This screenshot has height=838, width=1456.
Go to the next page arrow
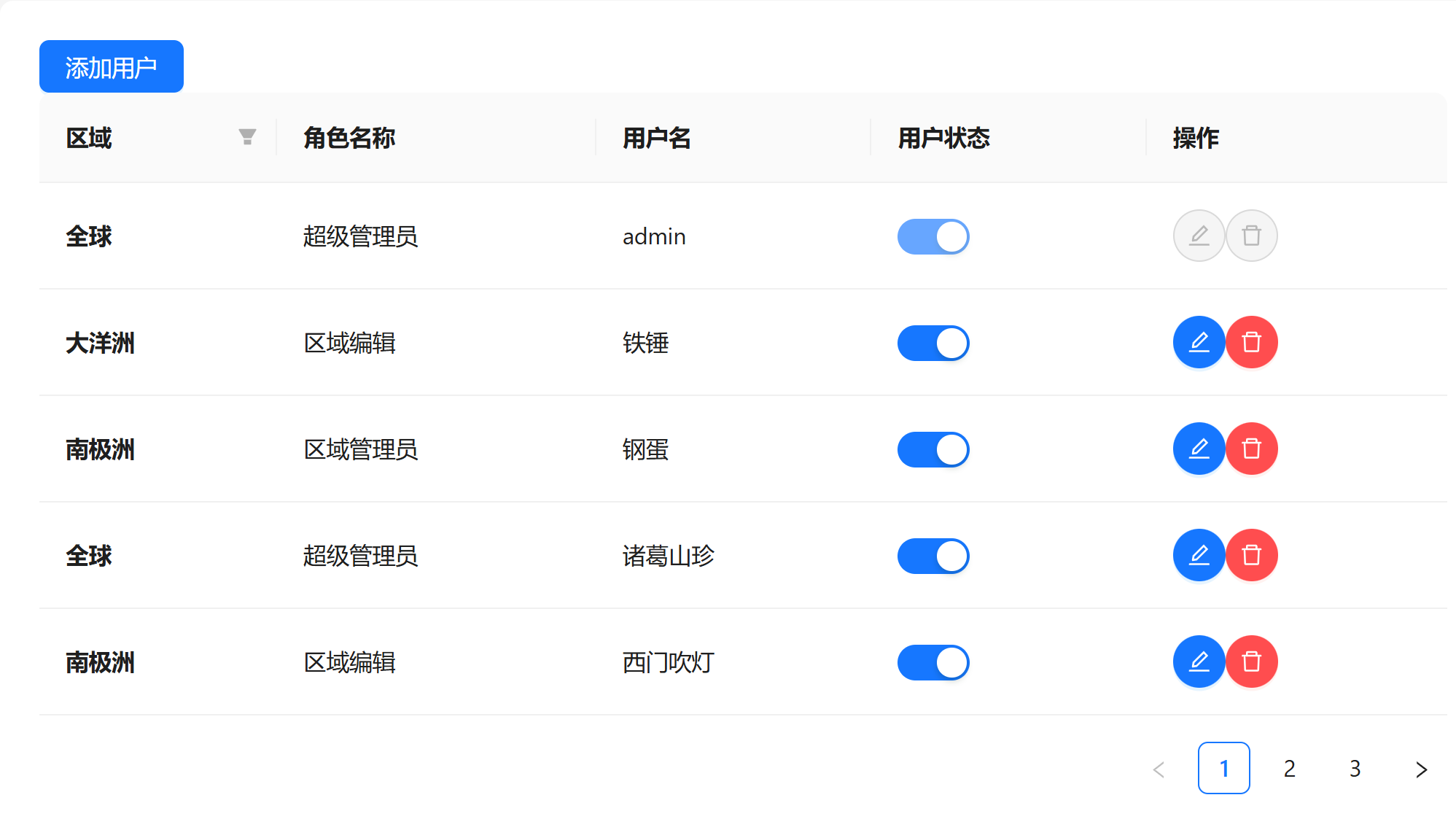coord(1420,769)
